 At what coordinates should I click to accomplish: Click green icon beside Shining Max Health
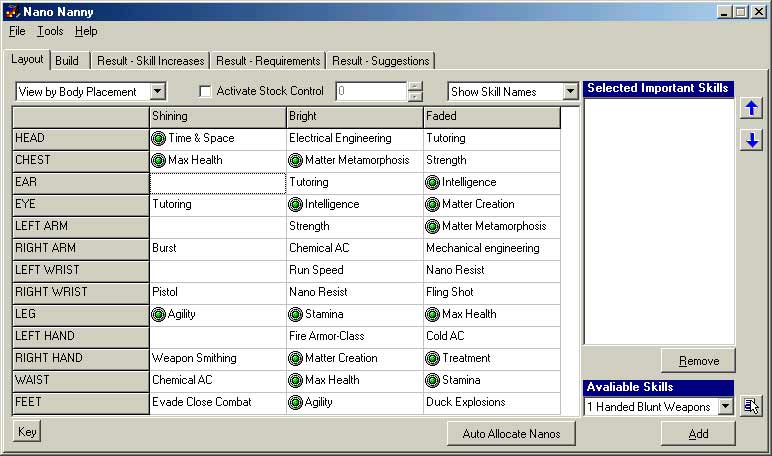159,160
